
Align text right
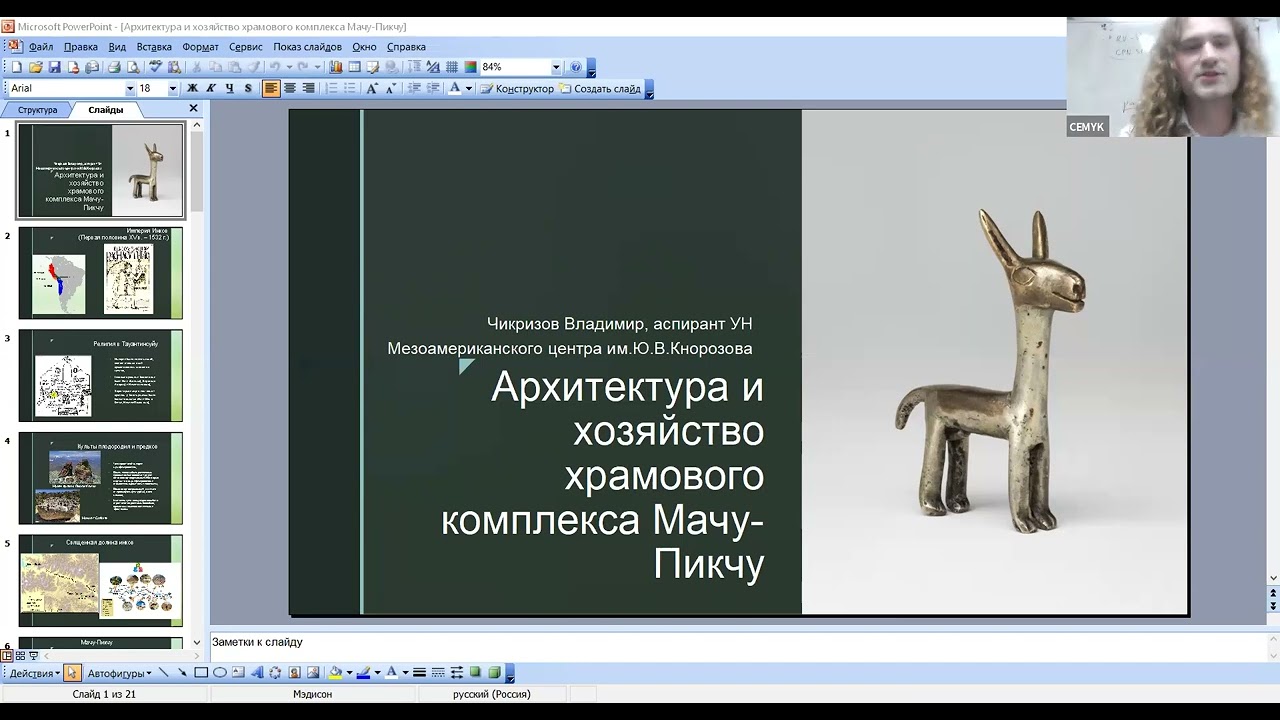tap(308, 88)
